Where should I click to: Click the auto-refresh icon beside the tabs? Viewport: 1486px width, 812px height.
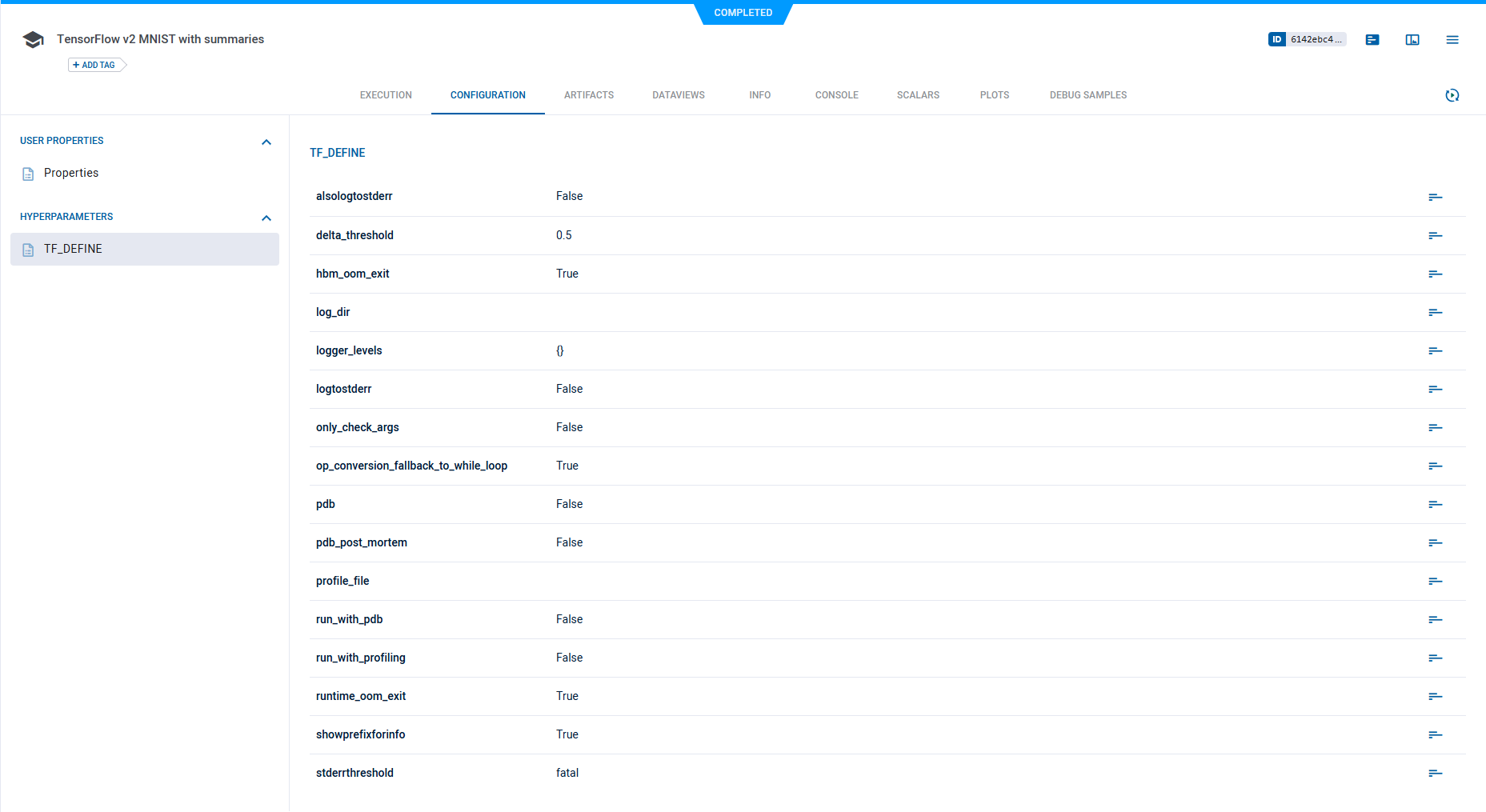[x=1452, y=95]
